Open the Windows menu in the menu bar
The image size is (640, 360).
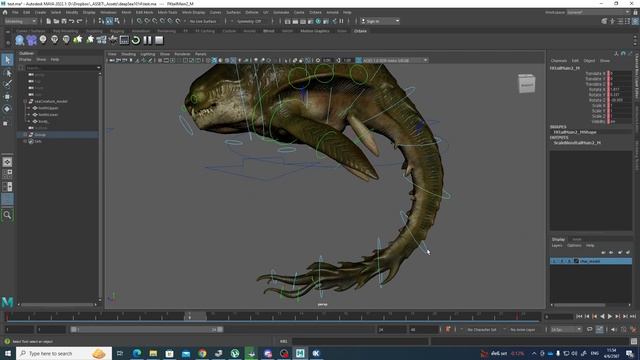[x=108, y=12]
